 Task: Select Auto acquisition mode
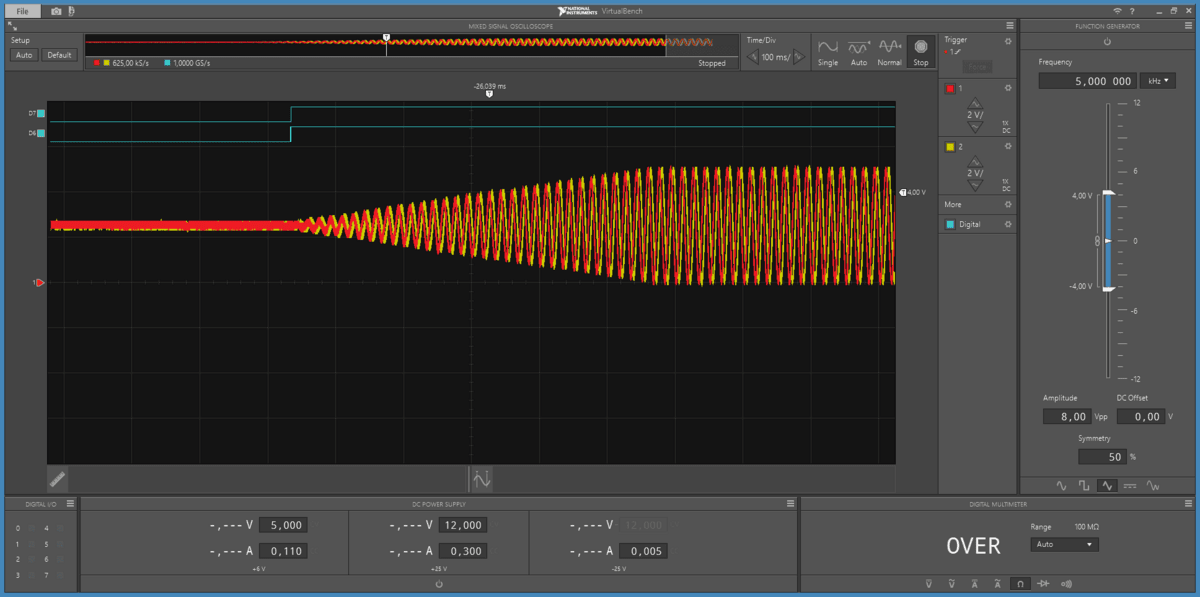click(x=859, y=52)
